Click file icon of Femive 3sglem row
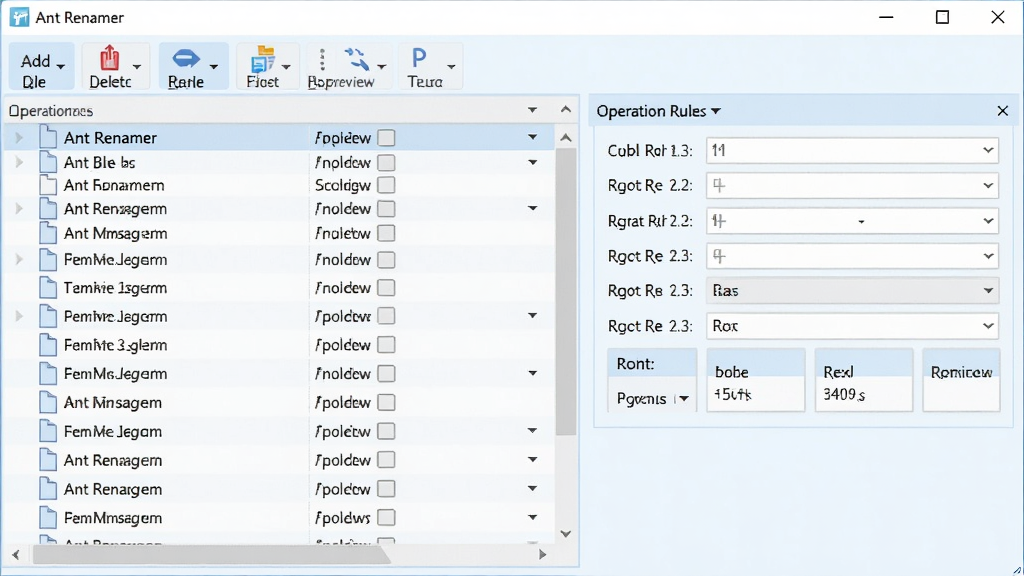The image size is (1024, 576). pos(48,345)
